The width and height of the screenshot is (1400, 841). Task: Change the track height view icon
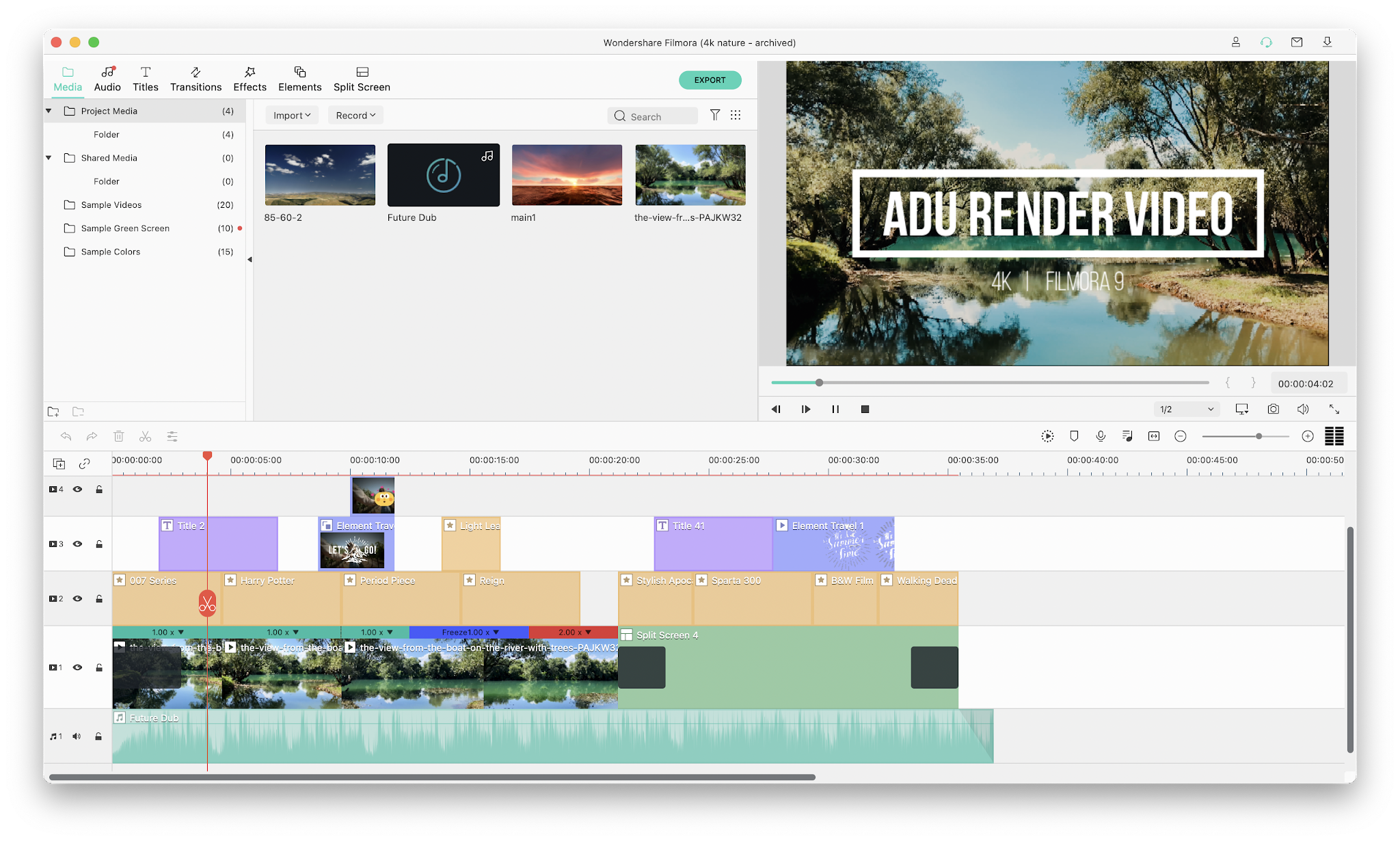[x=1334, y=436]
